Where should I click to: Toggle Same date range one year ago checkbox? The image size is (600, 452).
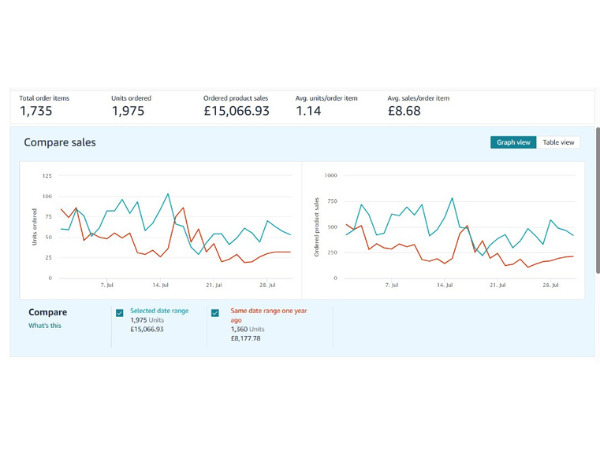[x=215, y=312]
